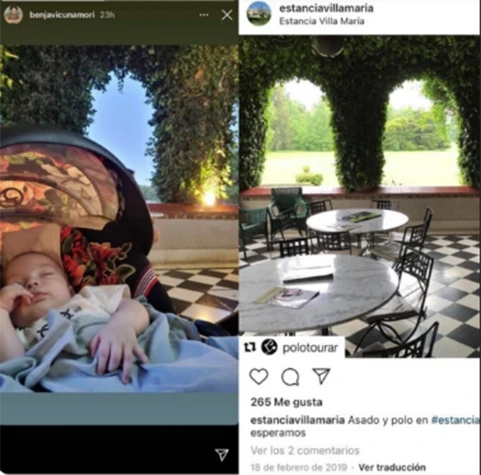Open estanciavillamaria username in post header

(326, 8)
